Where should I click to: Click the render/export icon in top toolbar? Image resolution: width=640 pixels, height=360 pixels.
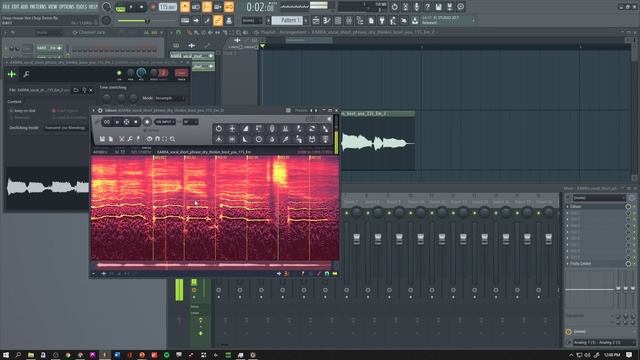pos(449,7)
